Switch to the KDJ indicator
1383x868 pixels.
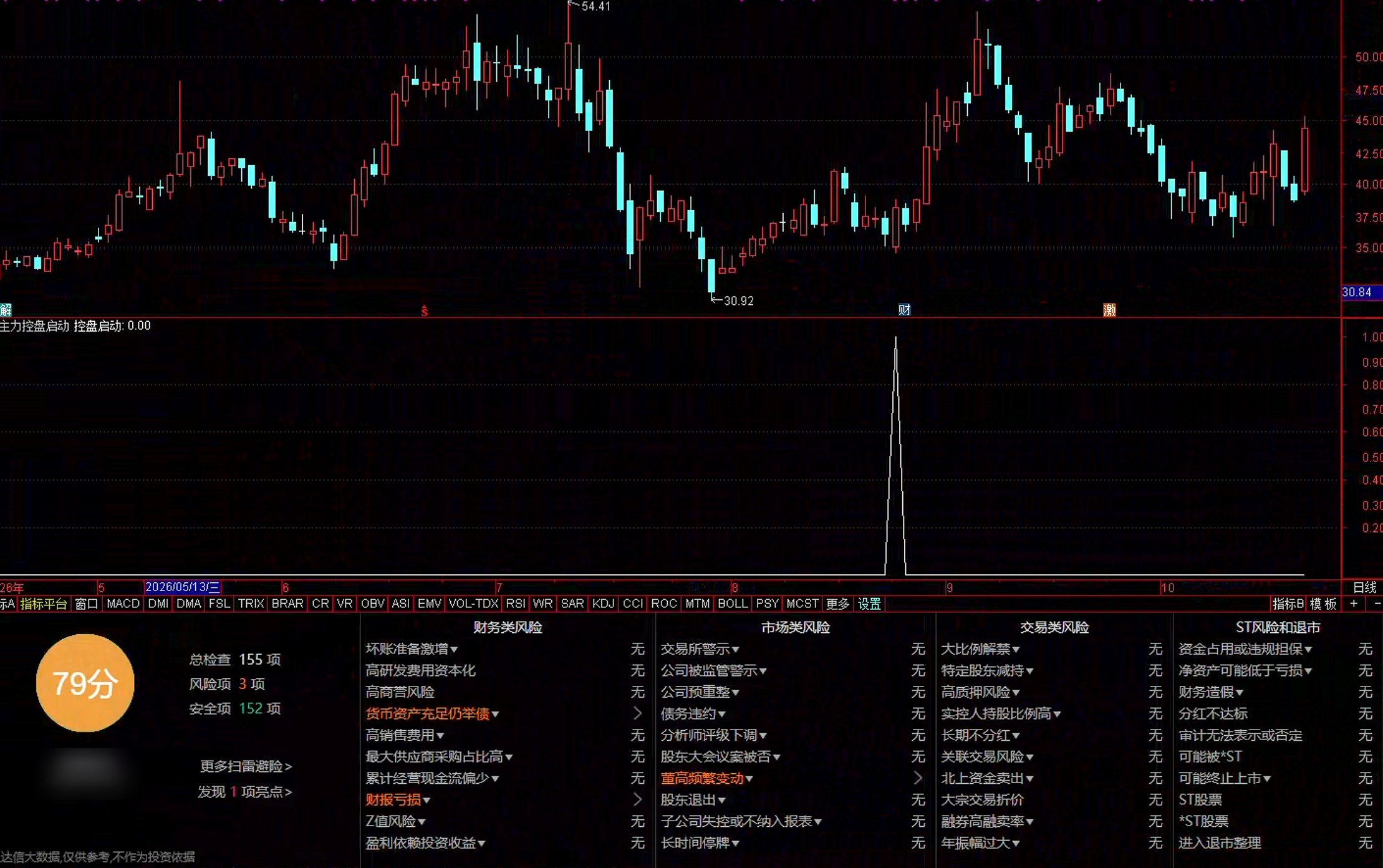coord(603,604)
